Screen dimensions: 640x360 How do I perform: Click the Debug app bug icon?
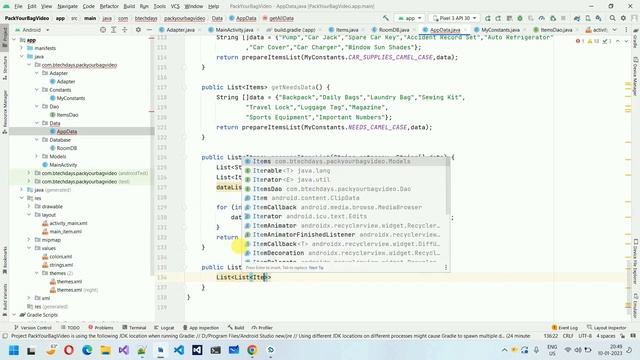pyautogui.click(x=520, y=18)
